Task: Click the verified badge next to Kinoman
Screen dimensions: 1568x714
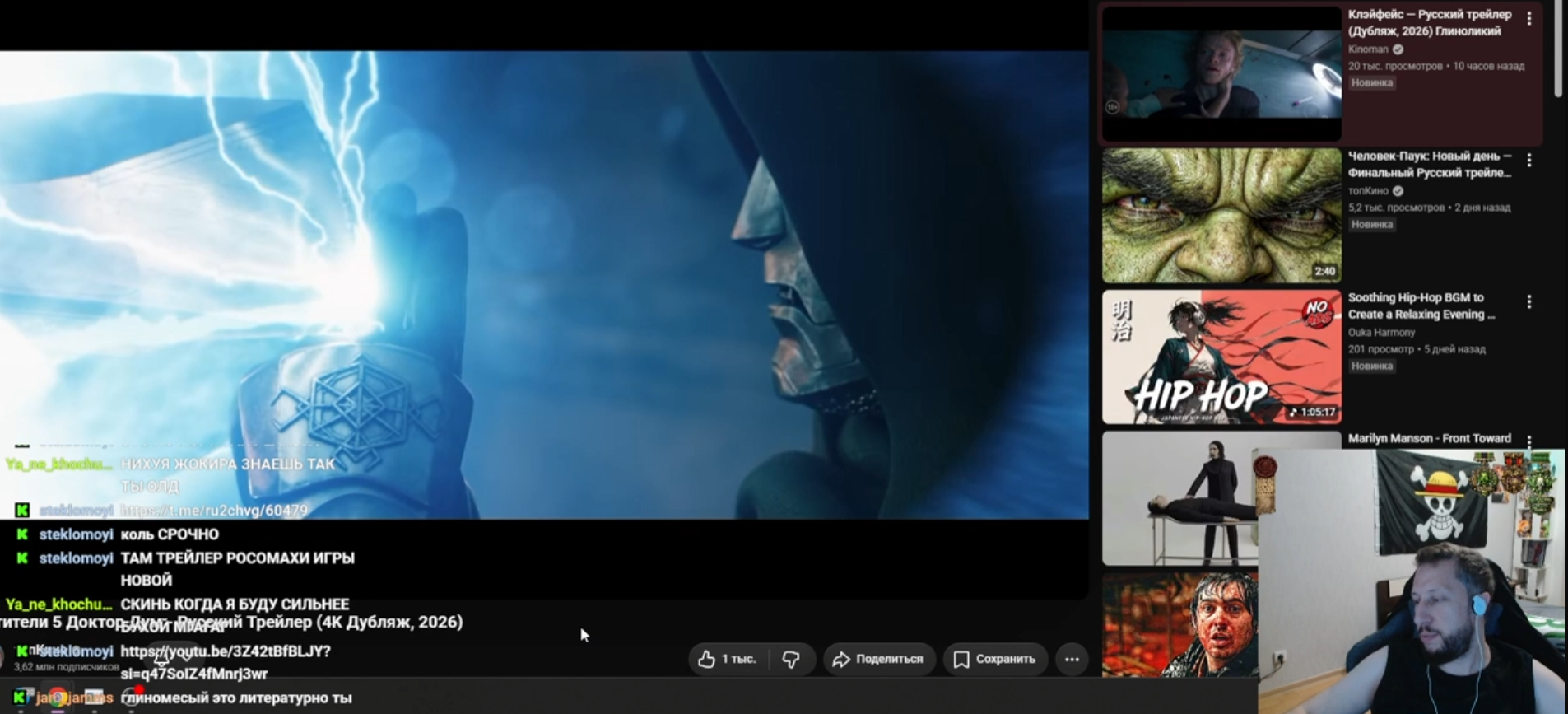Action: pos(1398,49)
